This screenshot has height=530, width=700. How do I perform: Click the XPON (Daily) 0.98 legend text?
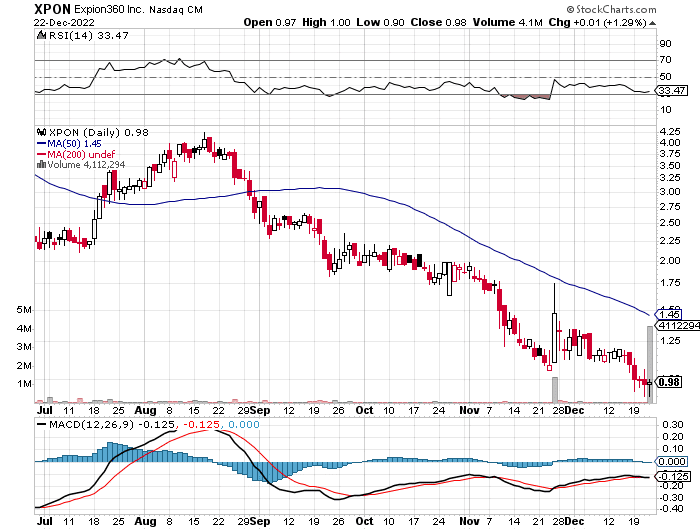[x=99, y=133]
